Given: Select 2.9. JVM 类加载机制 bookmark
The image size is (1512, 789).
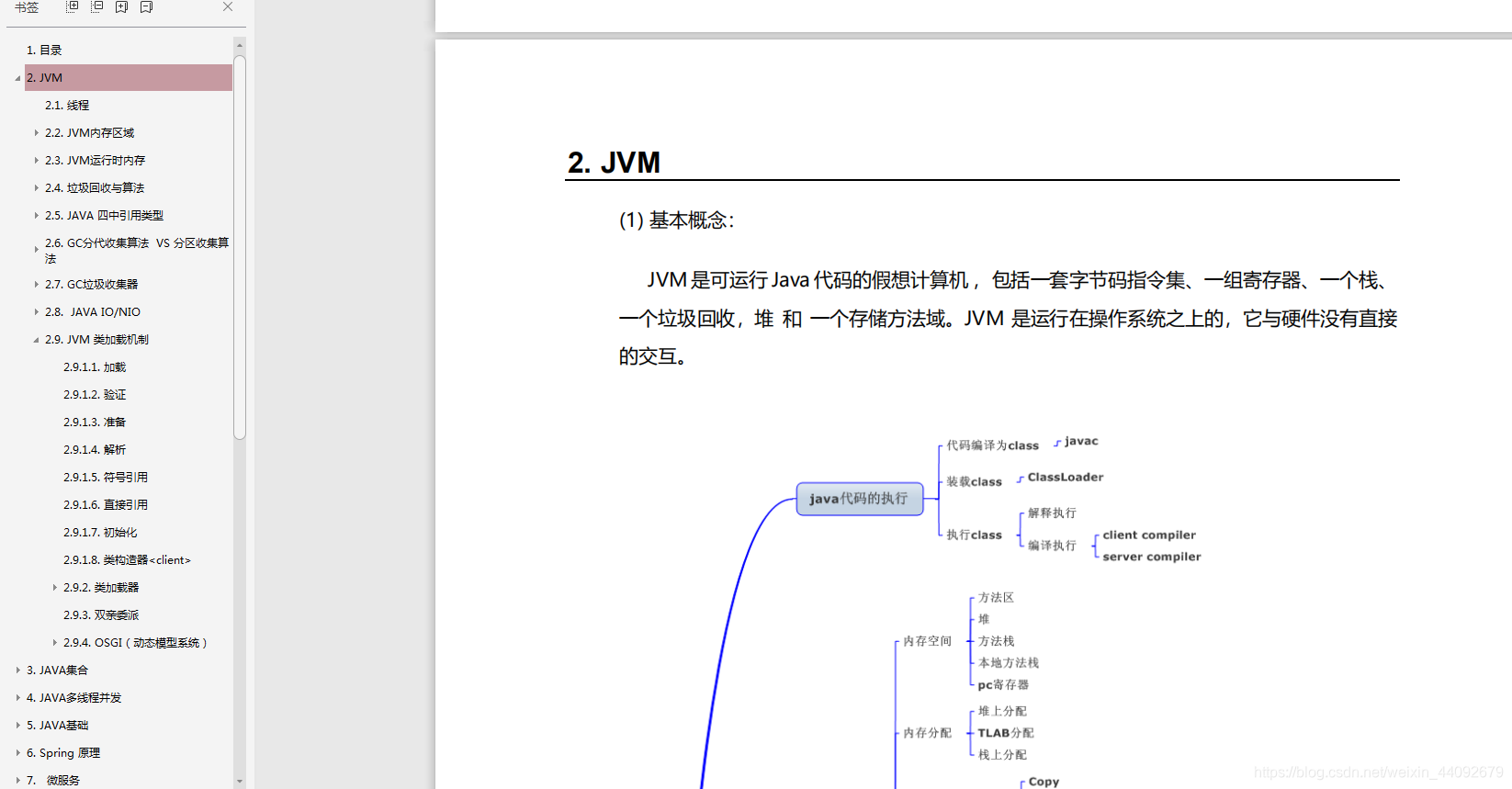Looking at the screenshot, I should (x=96, y=340).
